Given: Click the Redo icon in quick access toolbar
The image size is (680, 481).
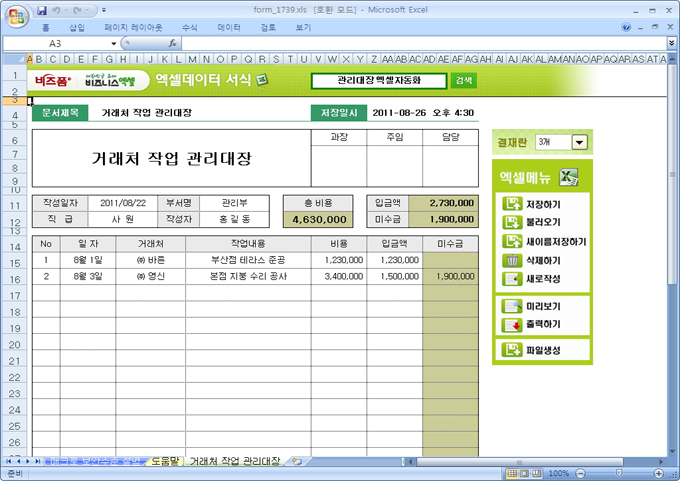Looking at the screenshot, I should 78,10.
